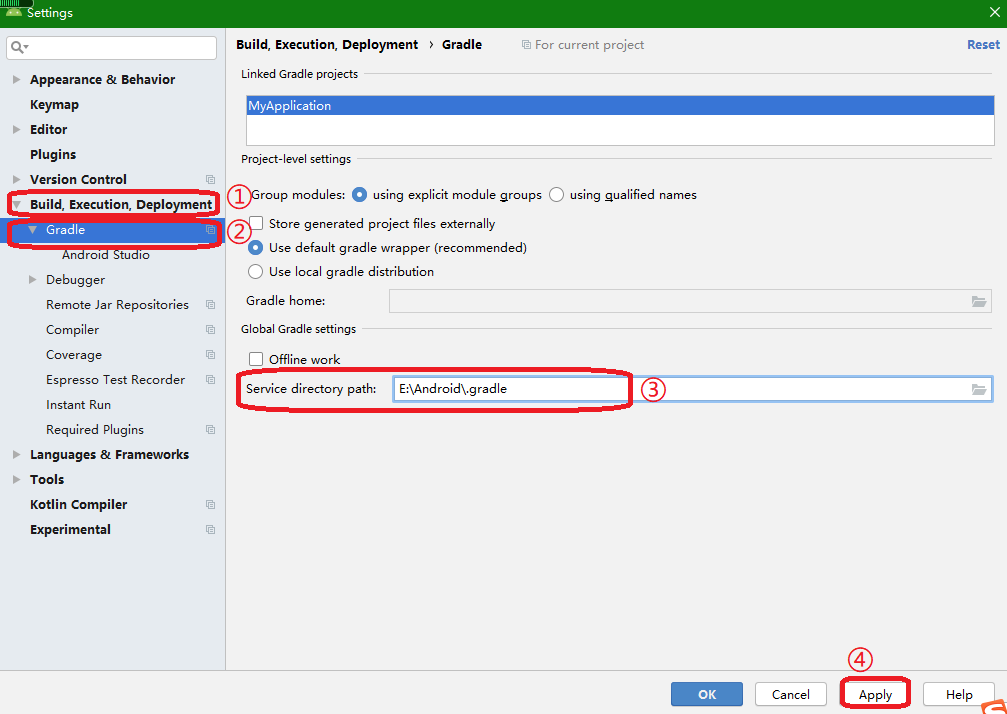
Task: Open the Plugins settings page
Action: pos(53,155)
